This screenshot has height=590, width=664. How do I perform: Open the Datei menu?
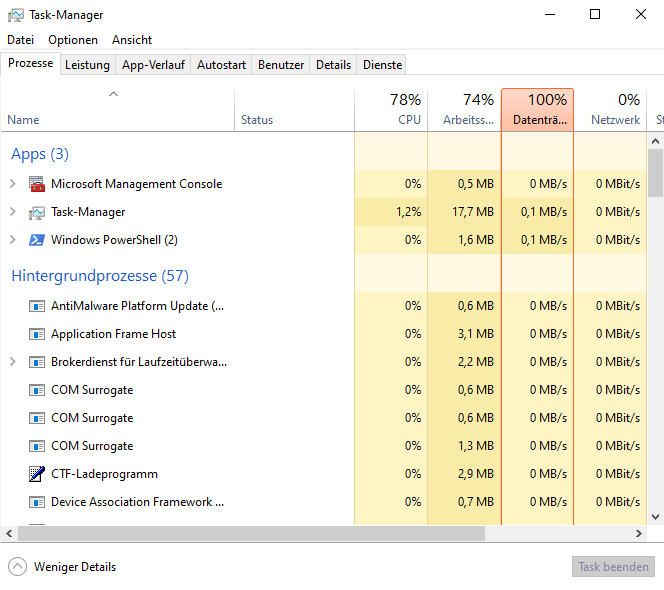pos(21,40)
